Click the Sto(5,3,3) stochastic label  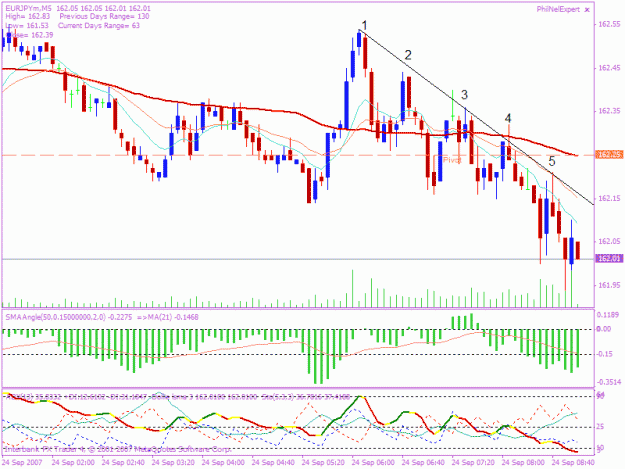[305, 397]
